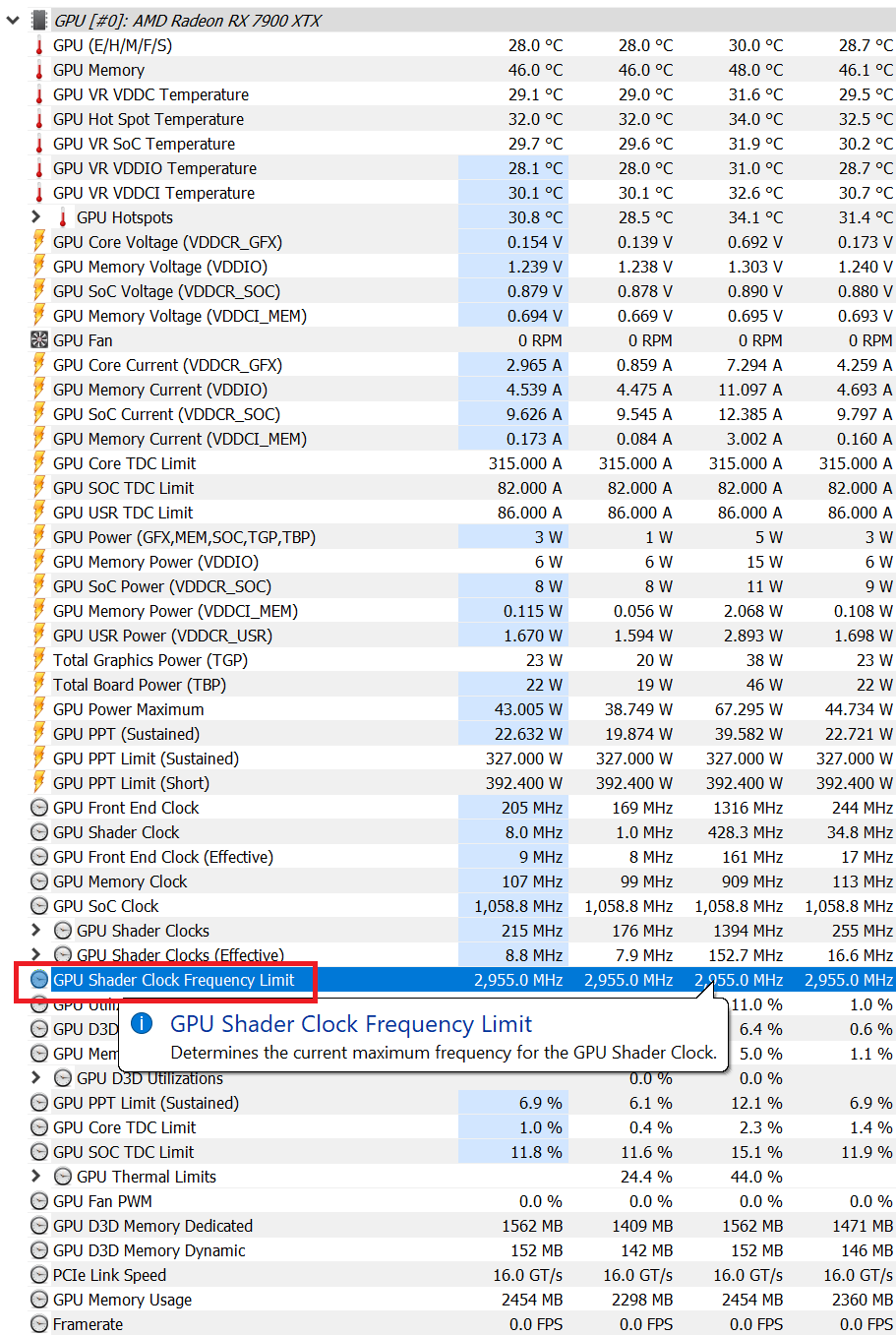Click the 1,058.8 MHz current SoC Clock value
The image size is (896, 1335).
(518, 906)
